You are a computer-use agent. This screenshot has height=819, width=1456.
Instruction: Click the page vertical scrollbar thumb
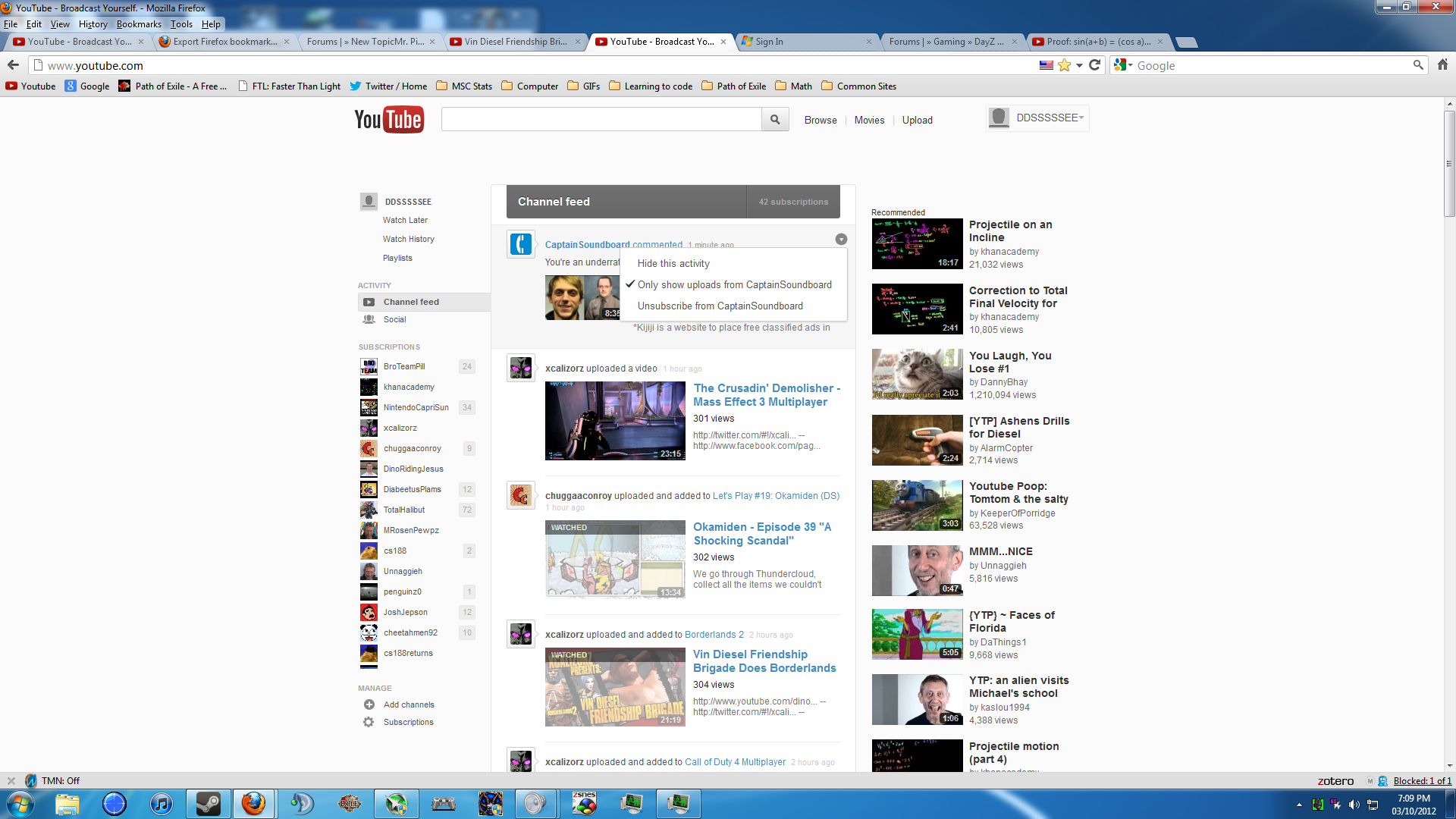(x=1449, y=163)
